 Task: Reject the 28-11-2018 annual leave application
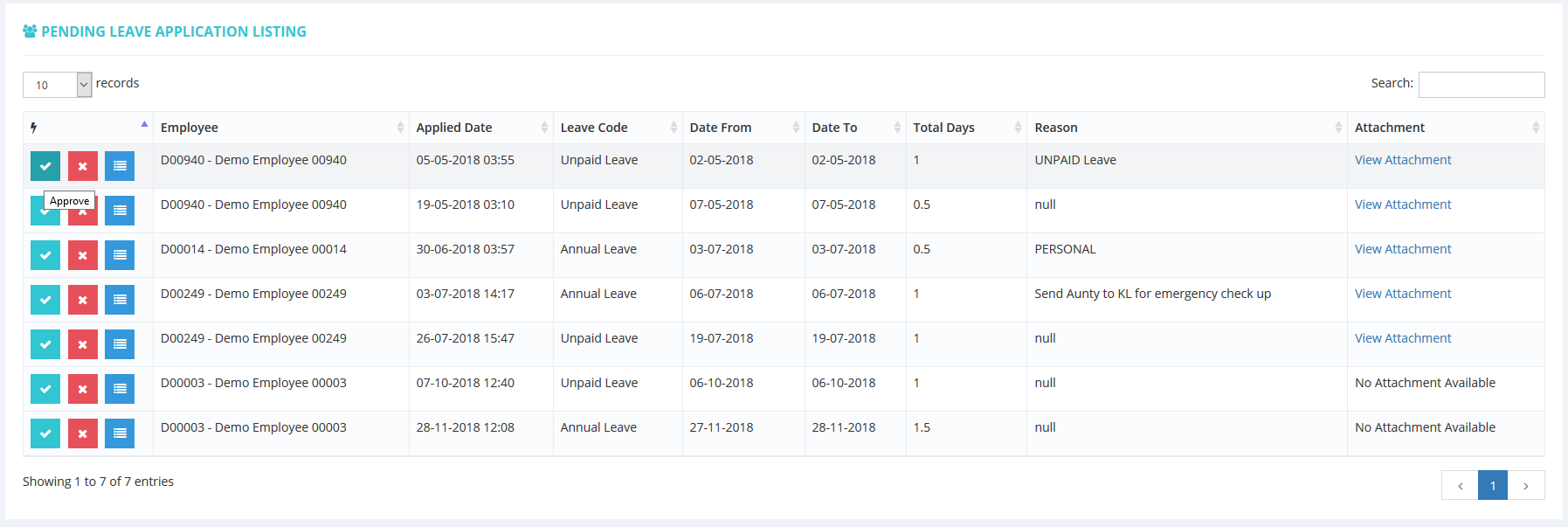82,433
